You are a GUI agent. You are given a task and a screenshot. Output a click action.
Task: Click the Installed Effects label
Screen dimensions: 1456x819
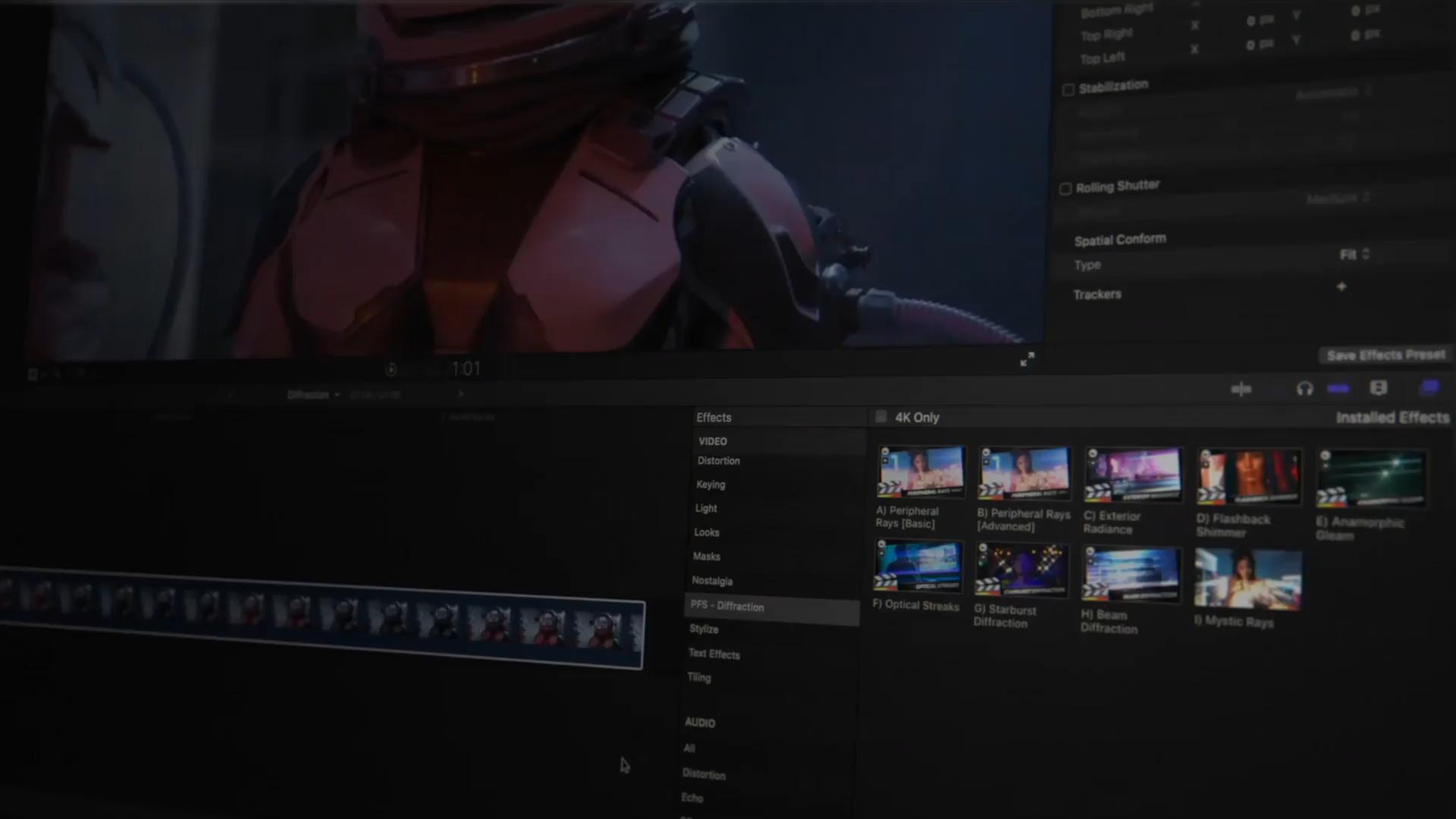pyautogui.click(x=1392, y=418)
